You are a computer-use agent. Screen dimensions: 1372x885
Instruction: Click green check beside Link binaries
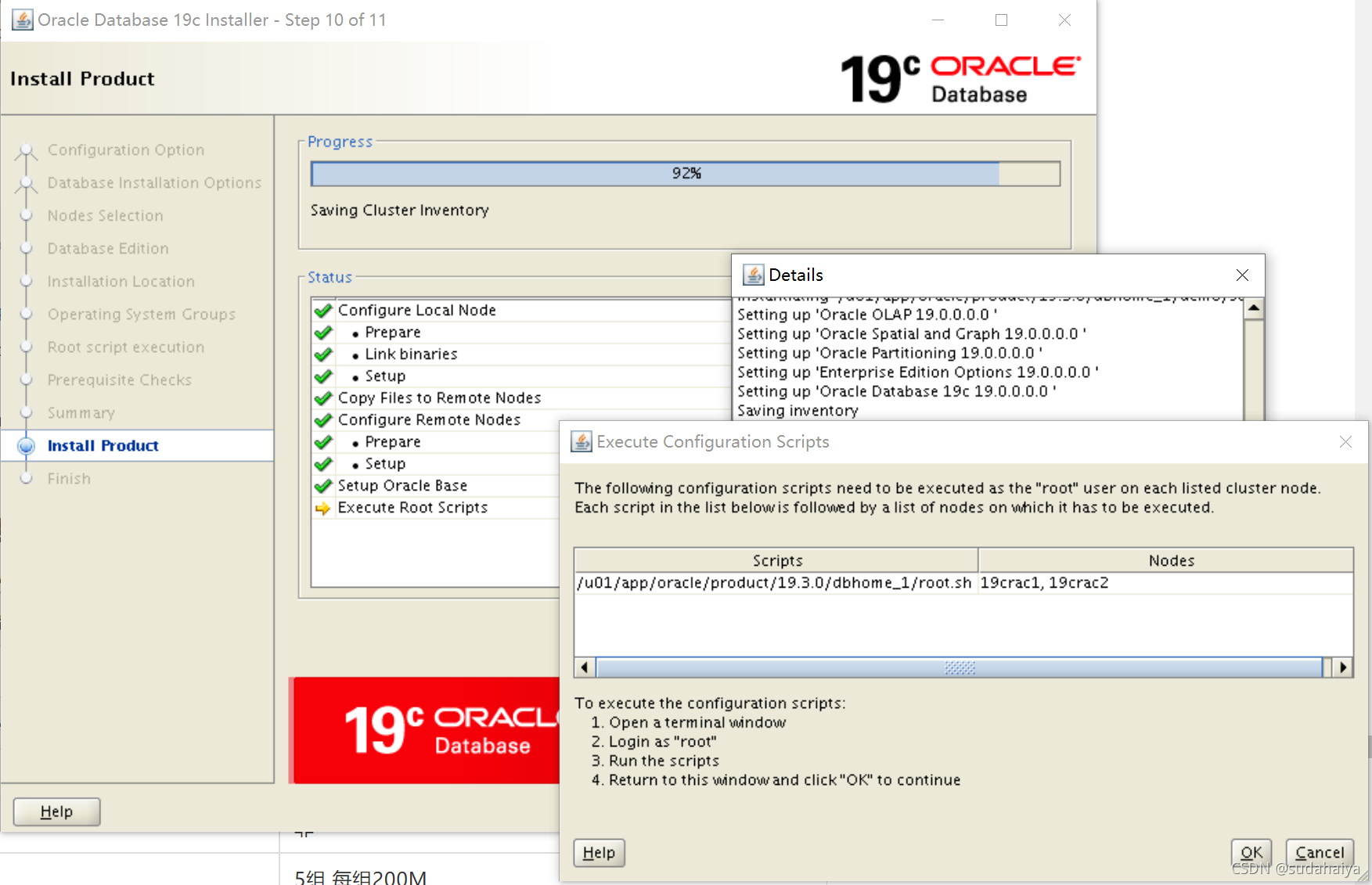[323, 354]
